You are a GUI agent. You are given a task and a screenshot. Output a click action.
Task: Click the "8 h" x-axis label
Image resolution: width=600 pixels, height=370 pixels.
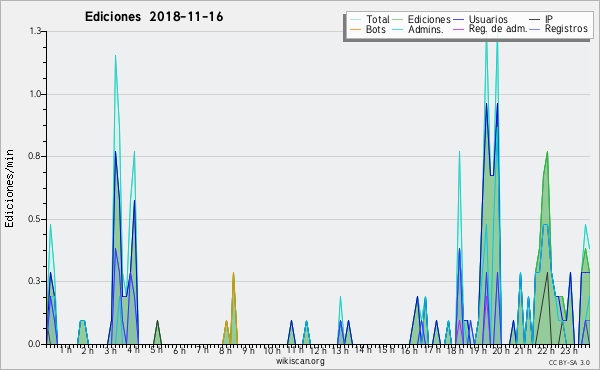click(225, 351)
